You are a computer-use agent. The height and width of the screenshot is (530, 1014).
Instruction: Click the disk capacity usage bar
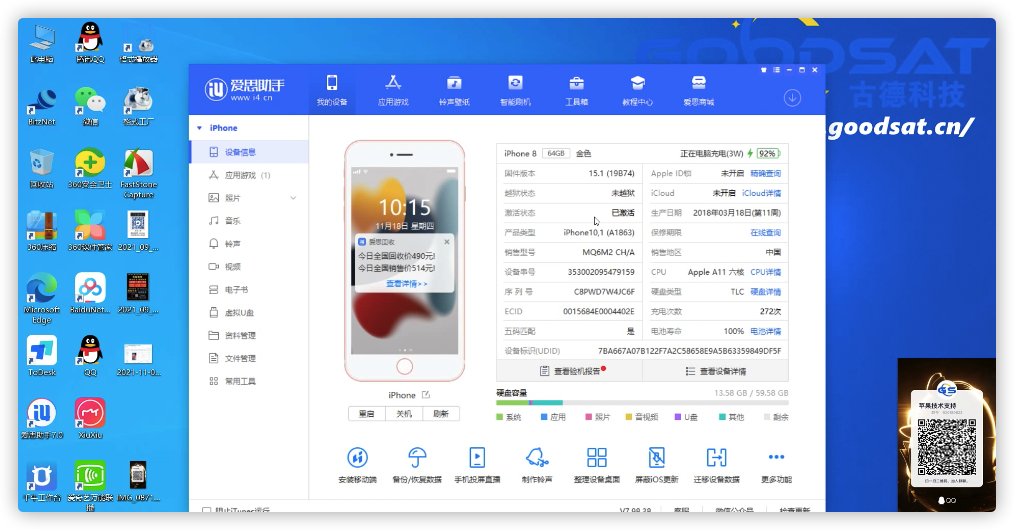pos(642,403)
